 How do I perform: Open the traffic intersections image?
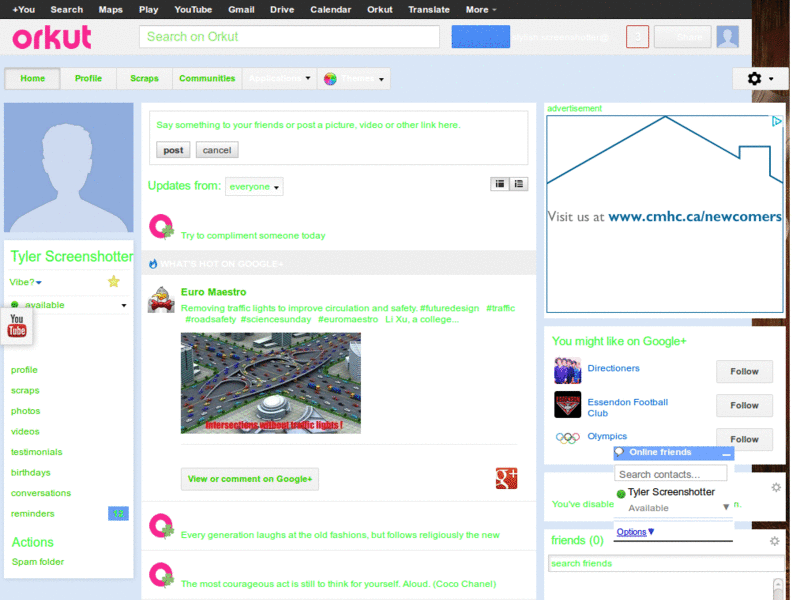tap(271, 383)
